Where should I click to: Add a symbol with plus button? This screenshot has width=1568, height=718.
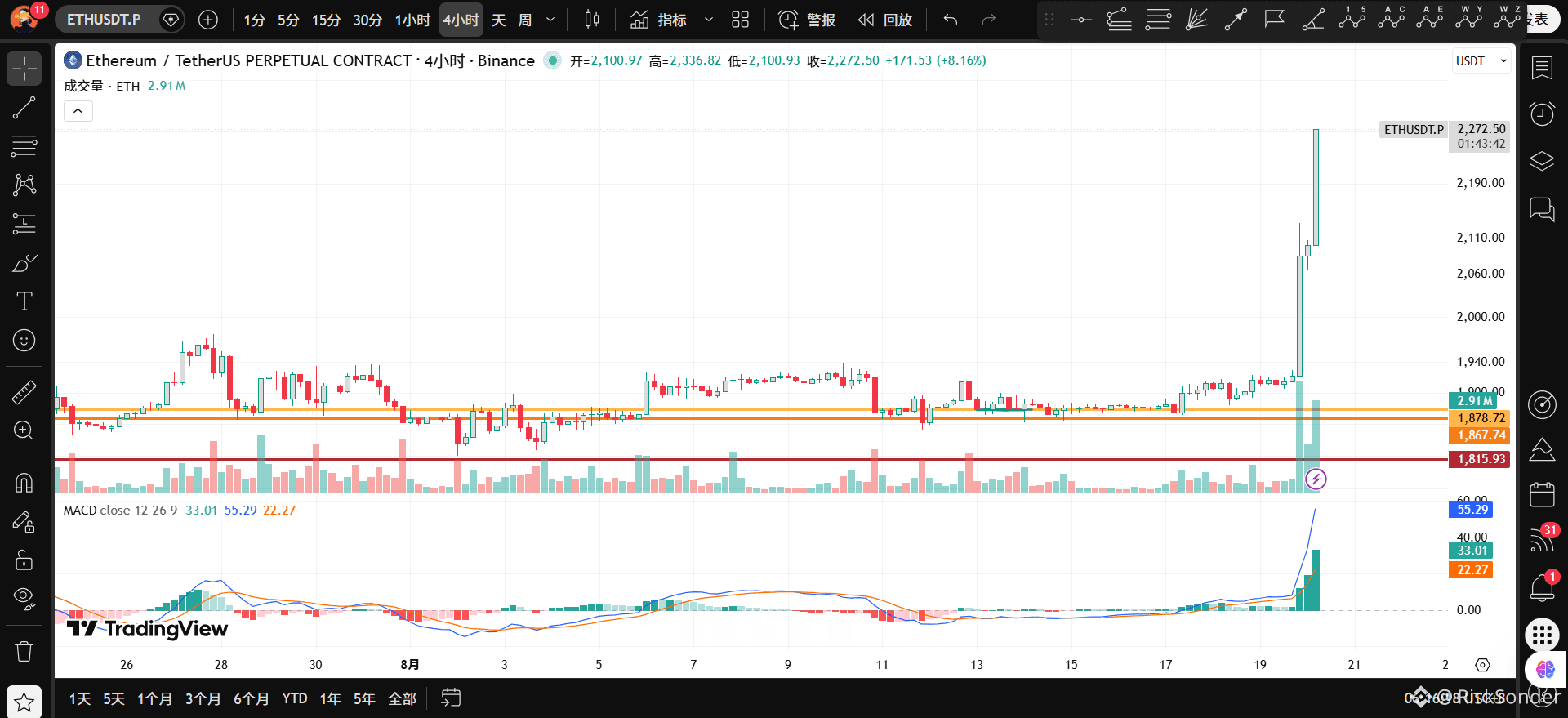pos(208,20)
